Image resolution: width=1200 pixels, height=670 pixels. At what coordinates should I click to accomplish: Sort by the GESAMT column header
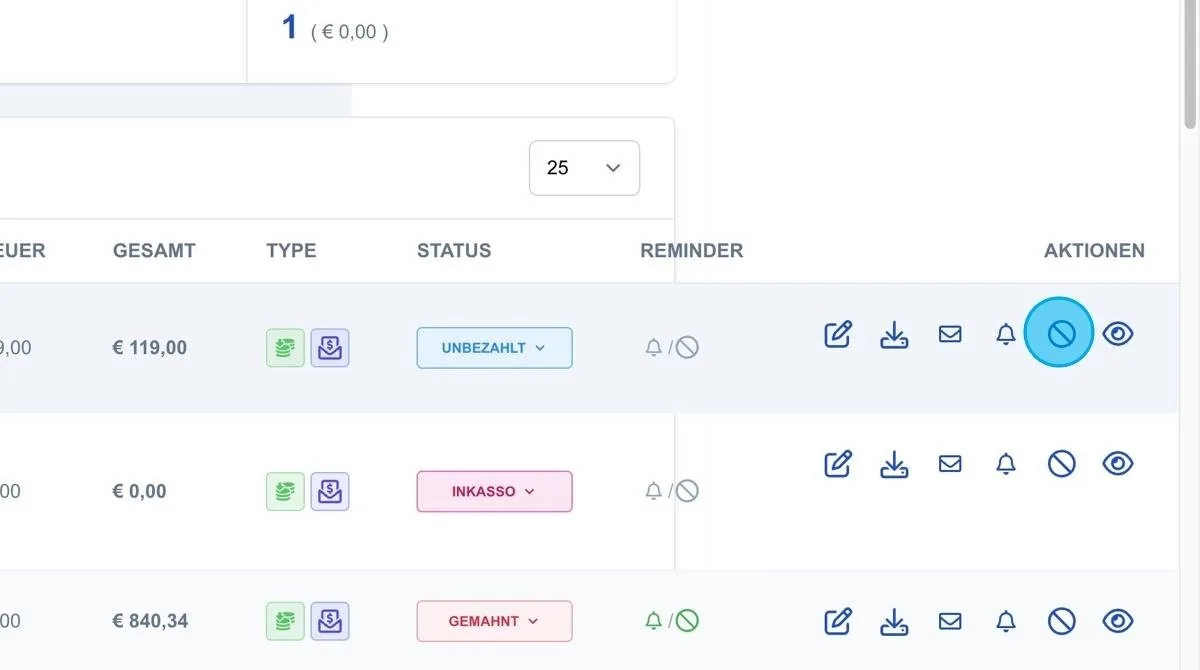154,250
